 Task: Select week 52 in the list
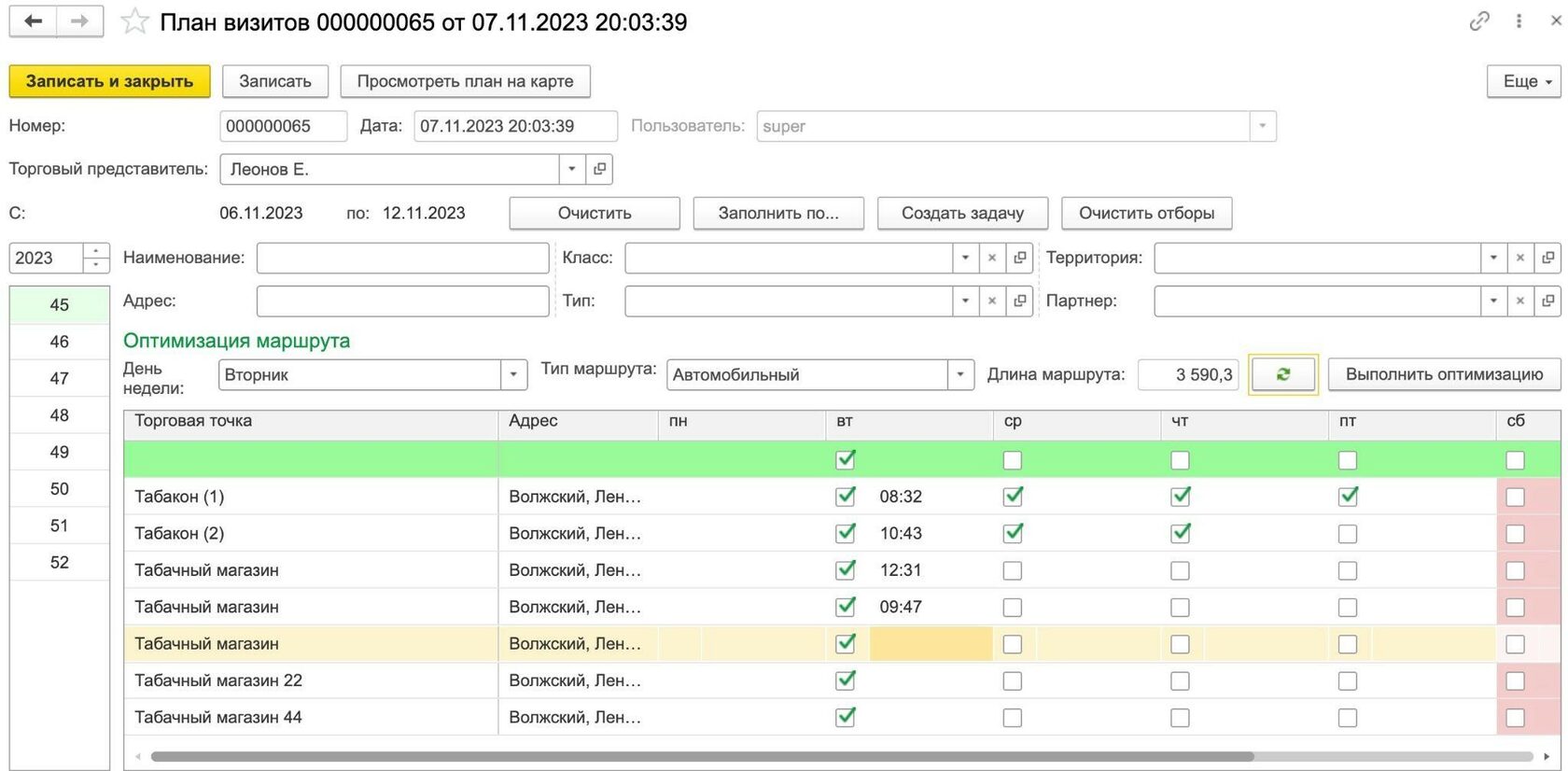tap(60, 562)
